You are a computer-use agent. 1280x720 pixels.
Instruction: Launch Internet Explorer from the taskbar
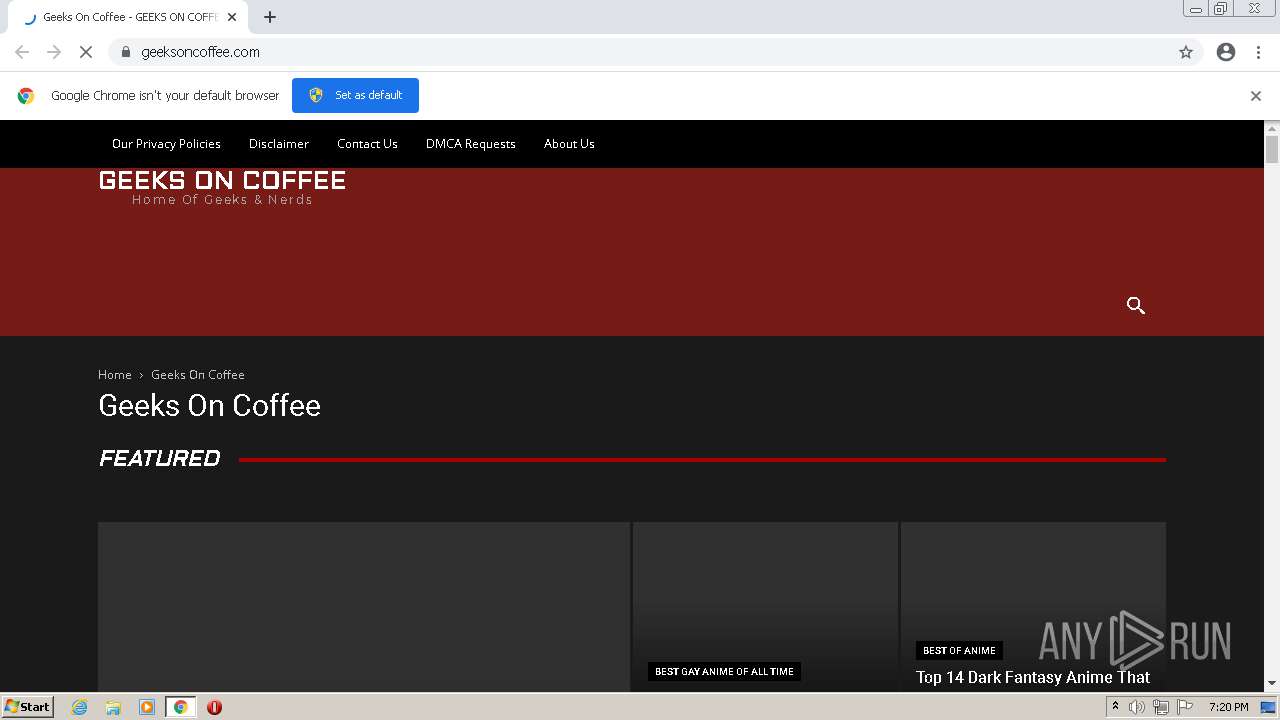tap(80, 707)
